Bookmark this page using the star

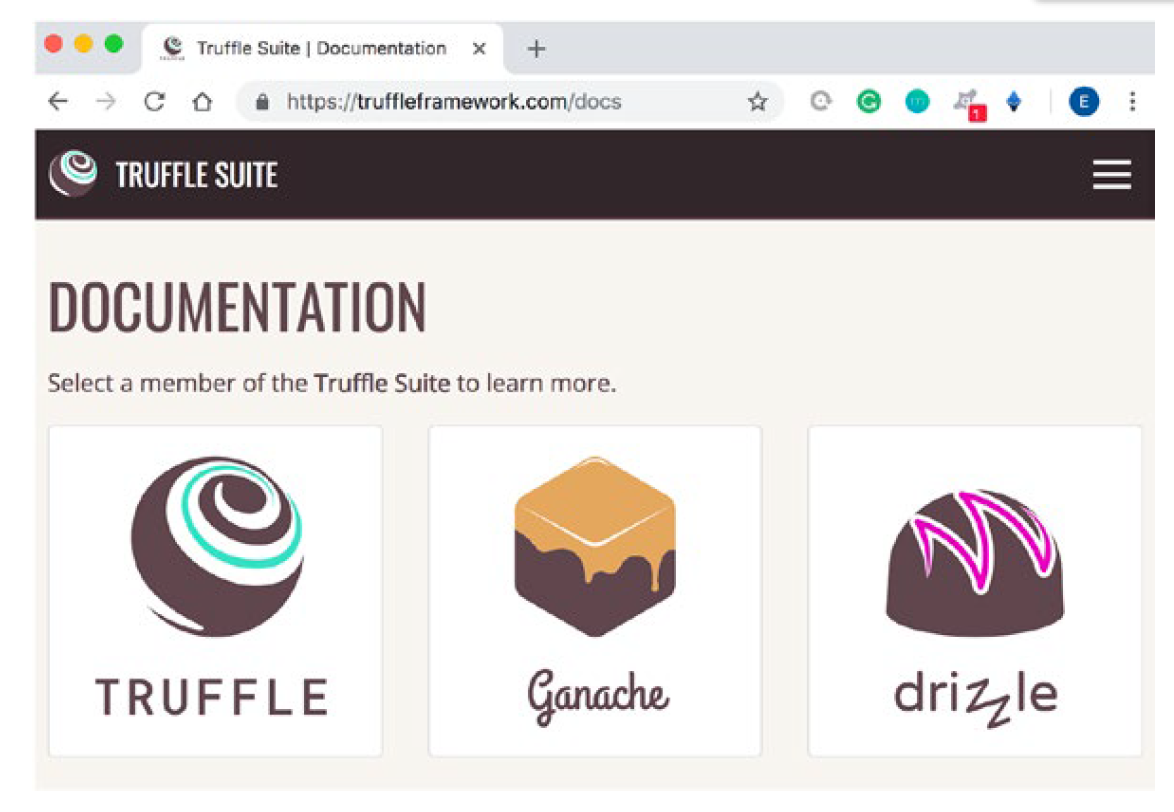pyautogui.click(x=757, y=101)
